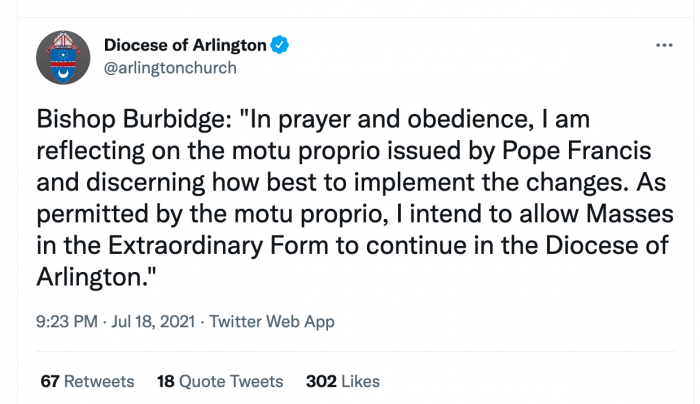Click the 9:23 PM timestamp
Screen dimensions: 700x404
[67, 321]
